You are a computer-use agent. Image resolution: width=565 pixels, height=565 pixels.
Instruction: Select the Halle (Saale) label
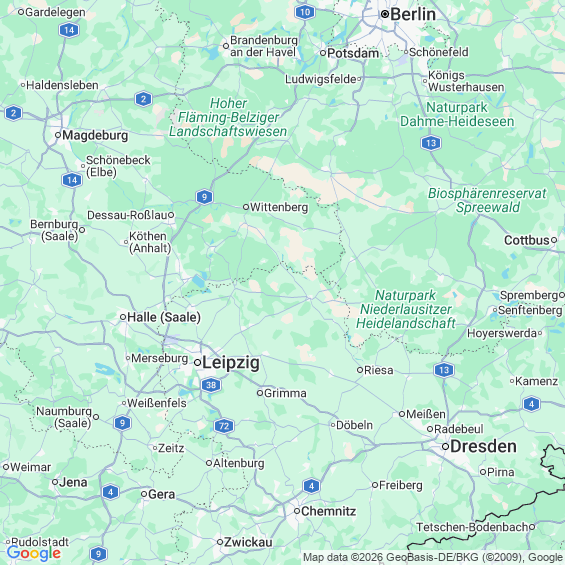tap(164, 317)
